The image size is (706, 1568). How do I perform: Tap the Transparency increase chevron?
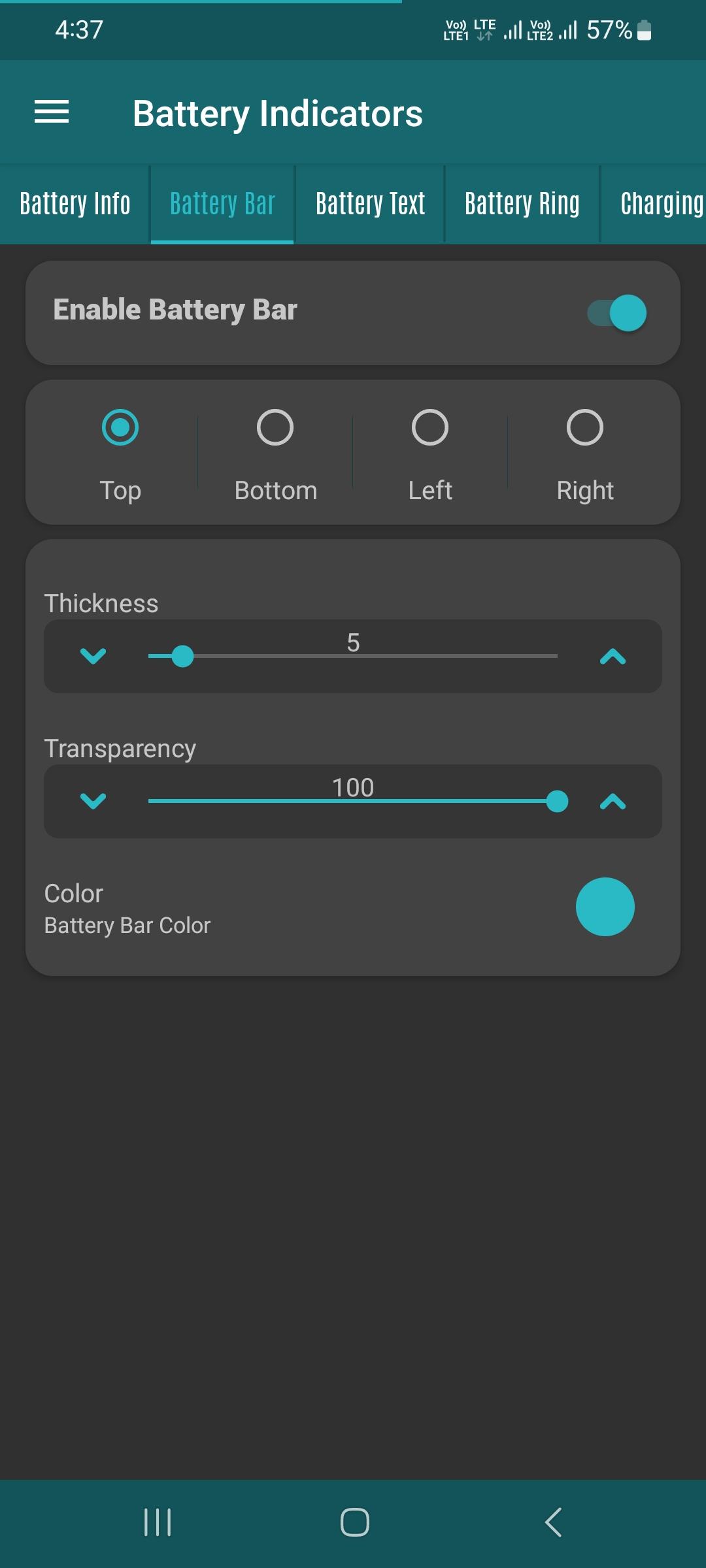613,801
